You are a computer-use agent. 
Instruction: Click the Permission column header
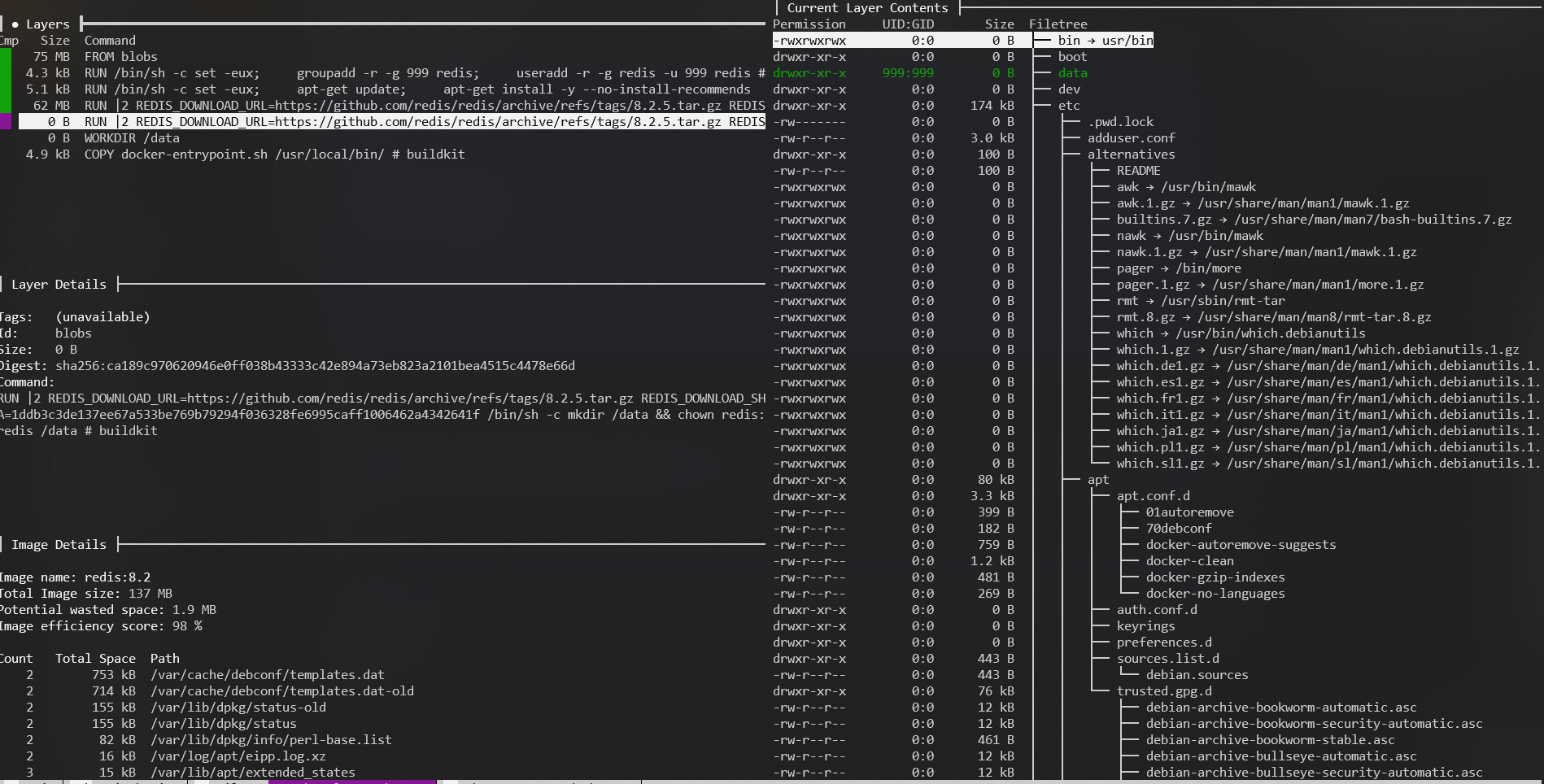tap(809, 24)
